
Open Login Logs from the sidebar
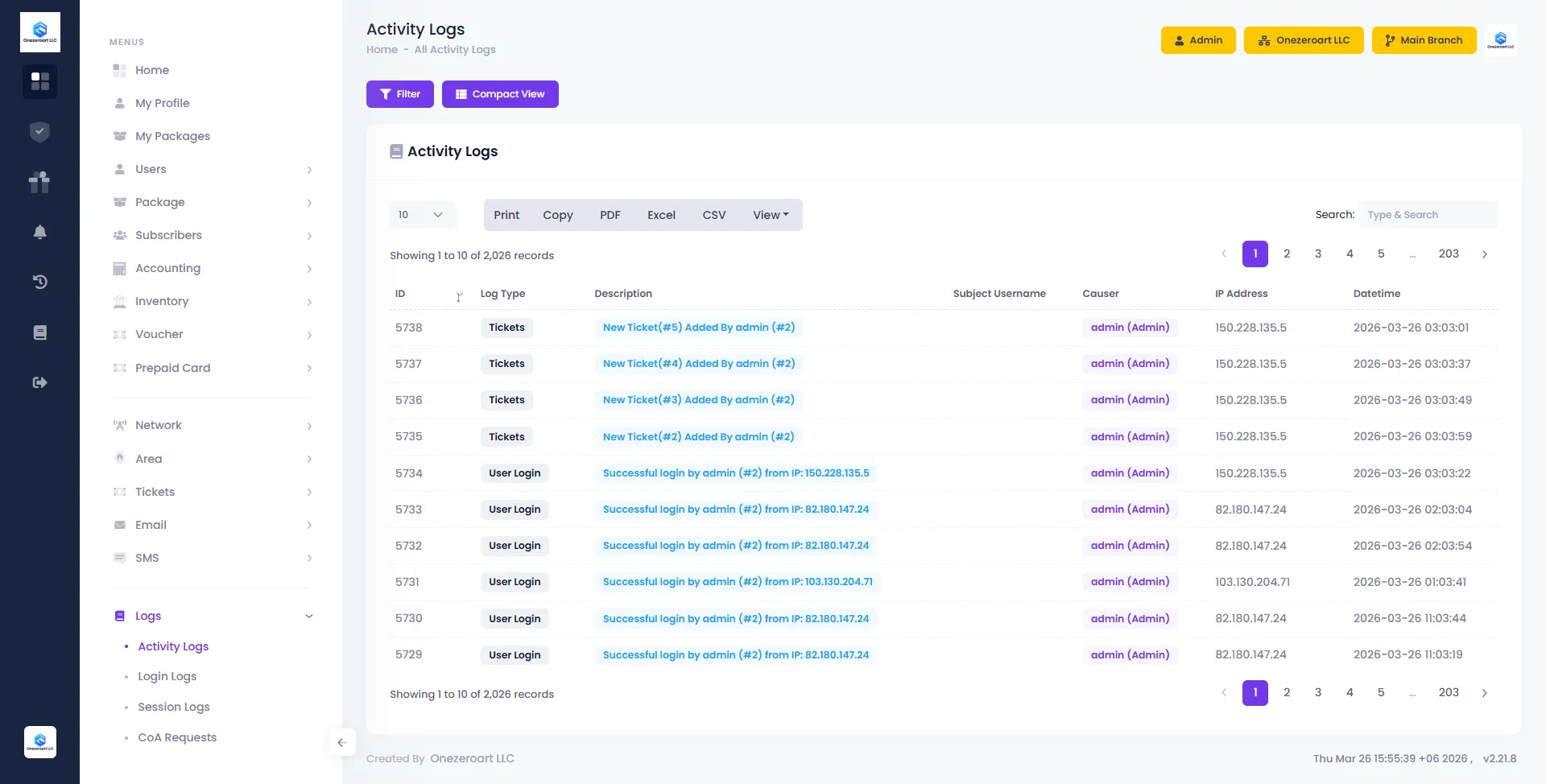[167, 676]
